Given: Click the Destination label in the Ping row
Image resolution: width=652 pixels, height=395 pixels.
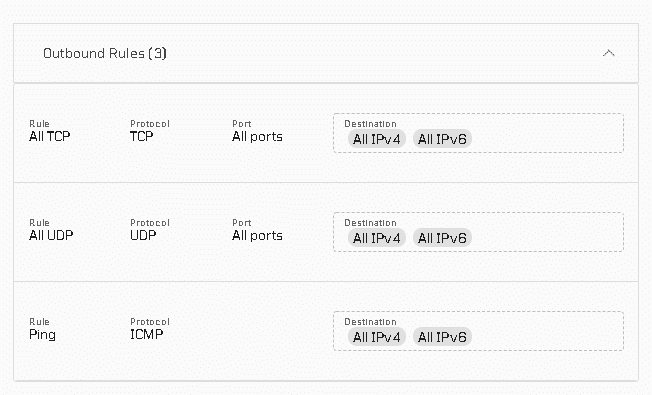Looking at the screenshot, I should coord(370,322).
